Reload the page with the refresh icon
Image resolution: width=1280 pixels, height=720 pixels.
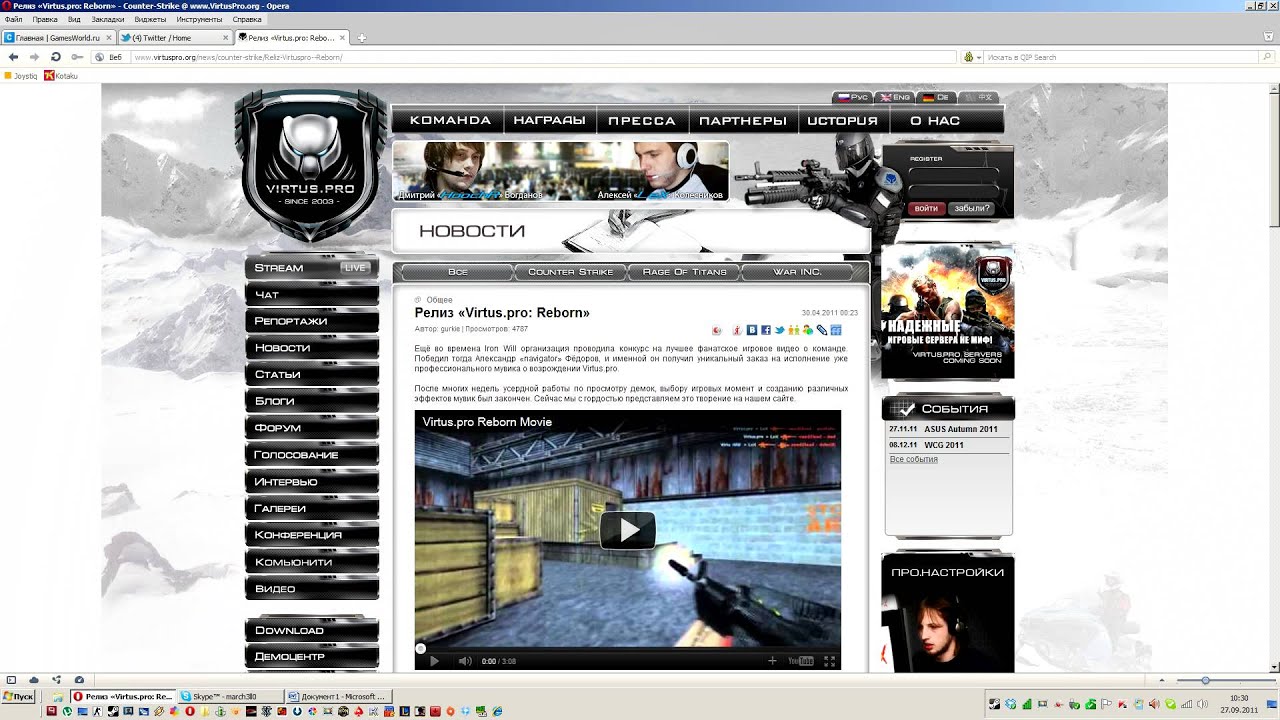point(55,57)
